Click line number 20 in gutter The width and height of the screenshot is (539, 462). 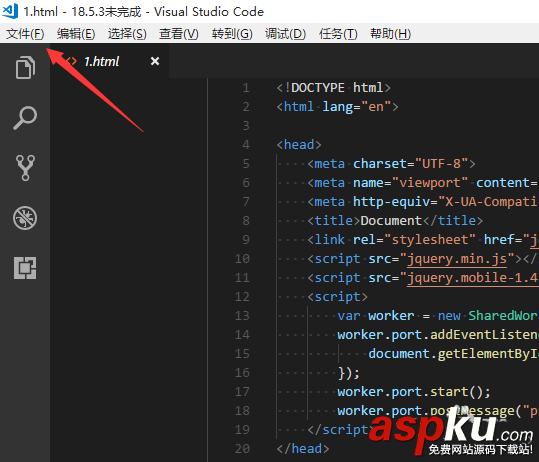242,449
